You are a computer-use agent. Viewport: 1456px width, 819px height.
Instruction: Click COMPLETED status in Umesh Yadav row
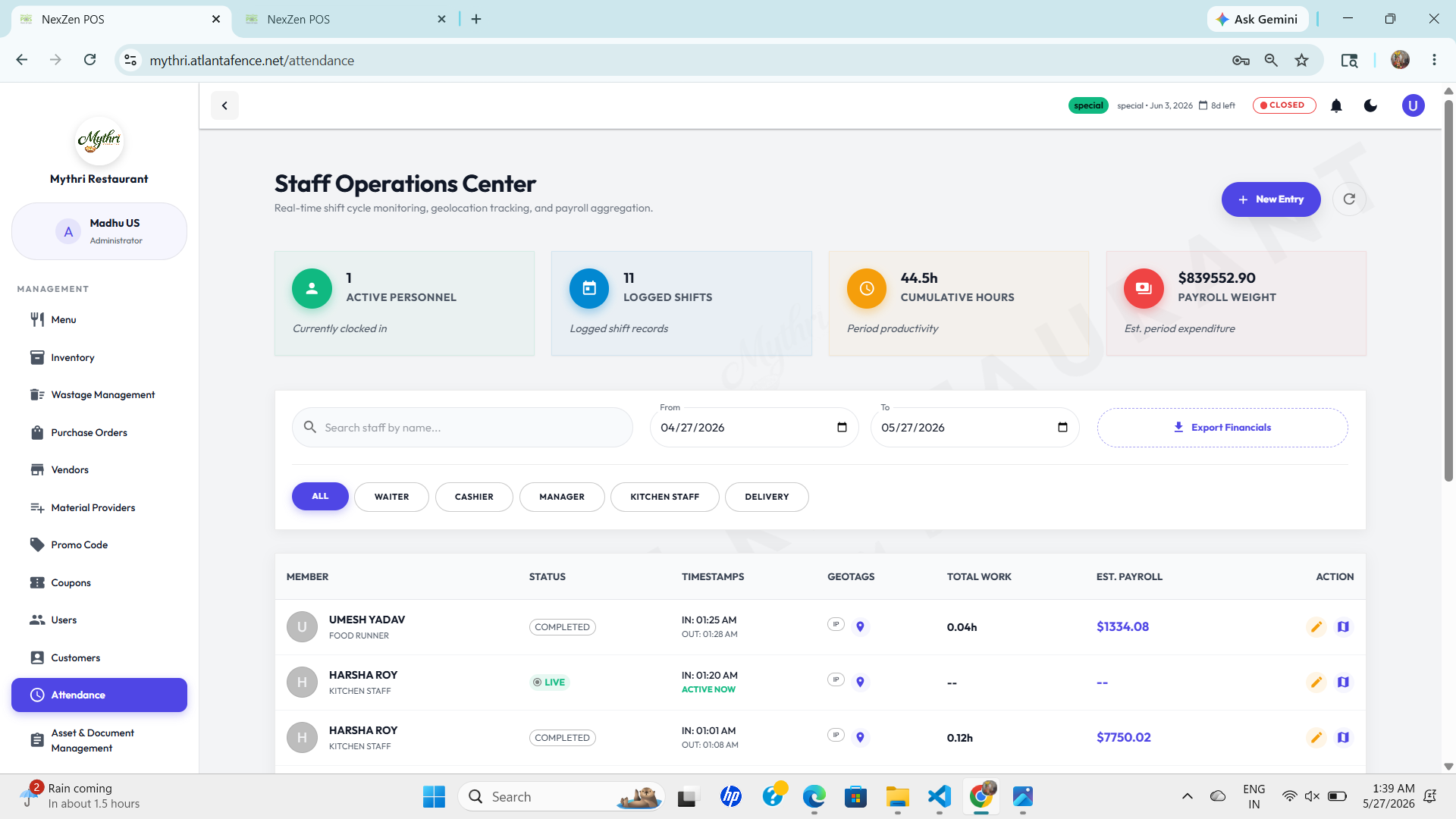pos(562,627)
